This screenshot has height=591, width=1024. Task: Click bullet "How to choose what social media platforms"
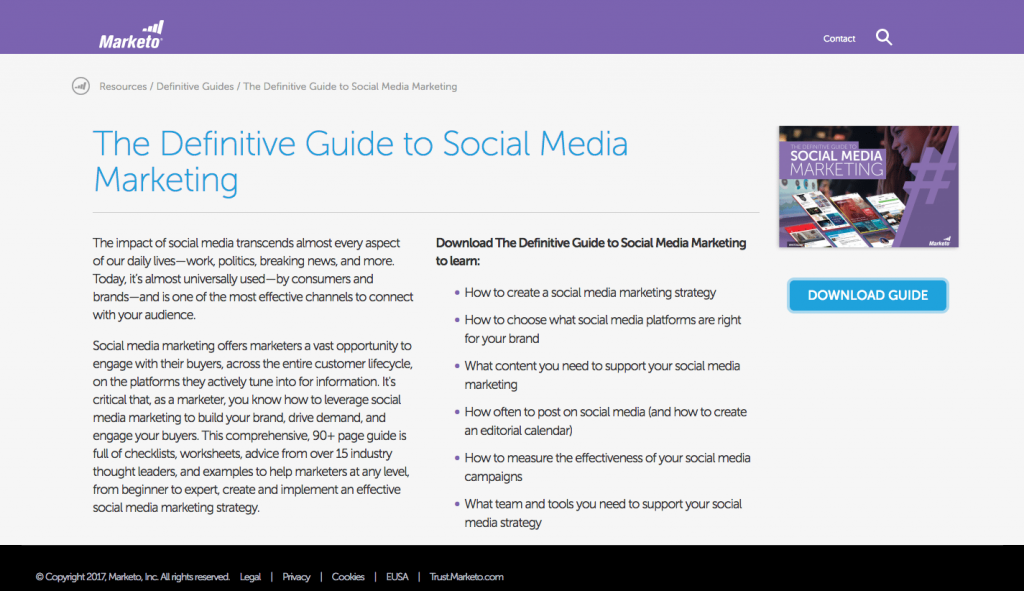point(603,329)
